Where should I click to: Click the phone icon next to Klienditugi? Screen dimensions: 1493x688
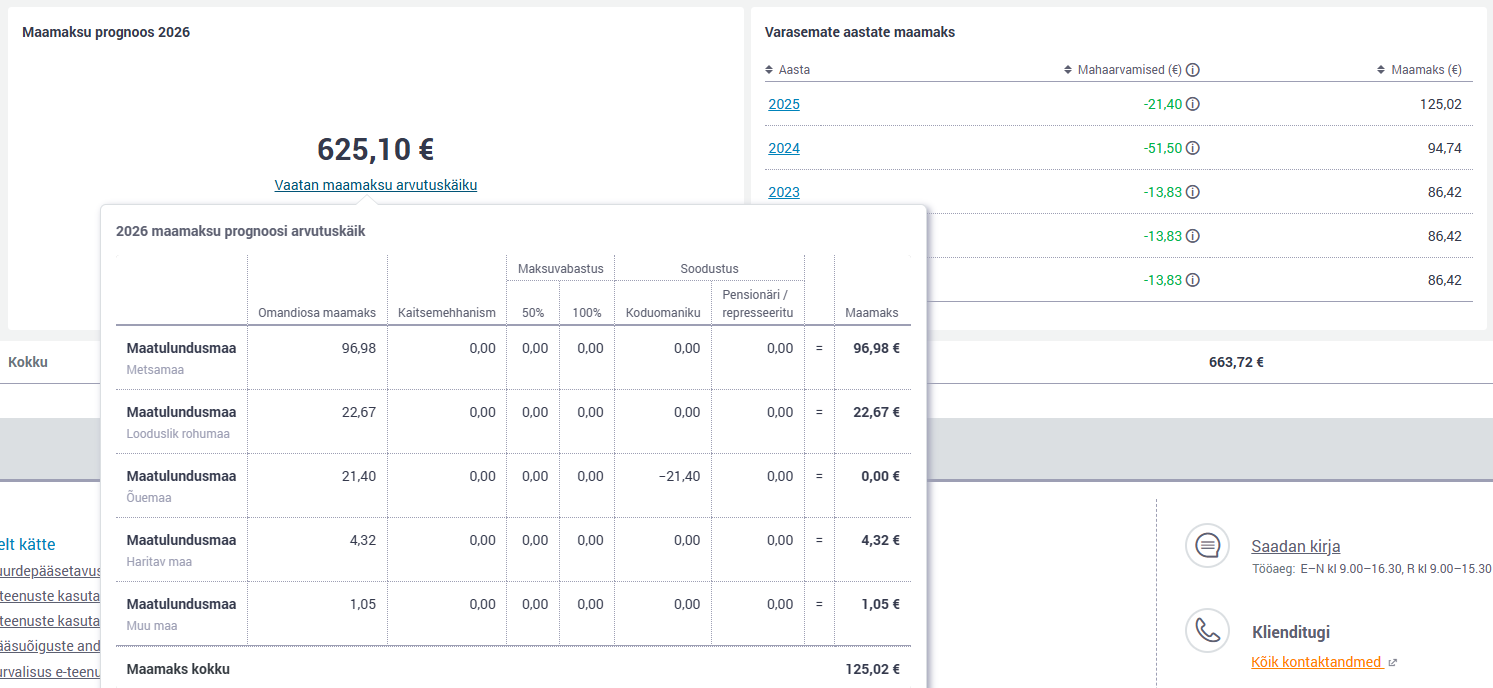[x=1208, y=631]
